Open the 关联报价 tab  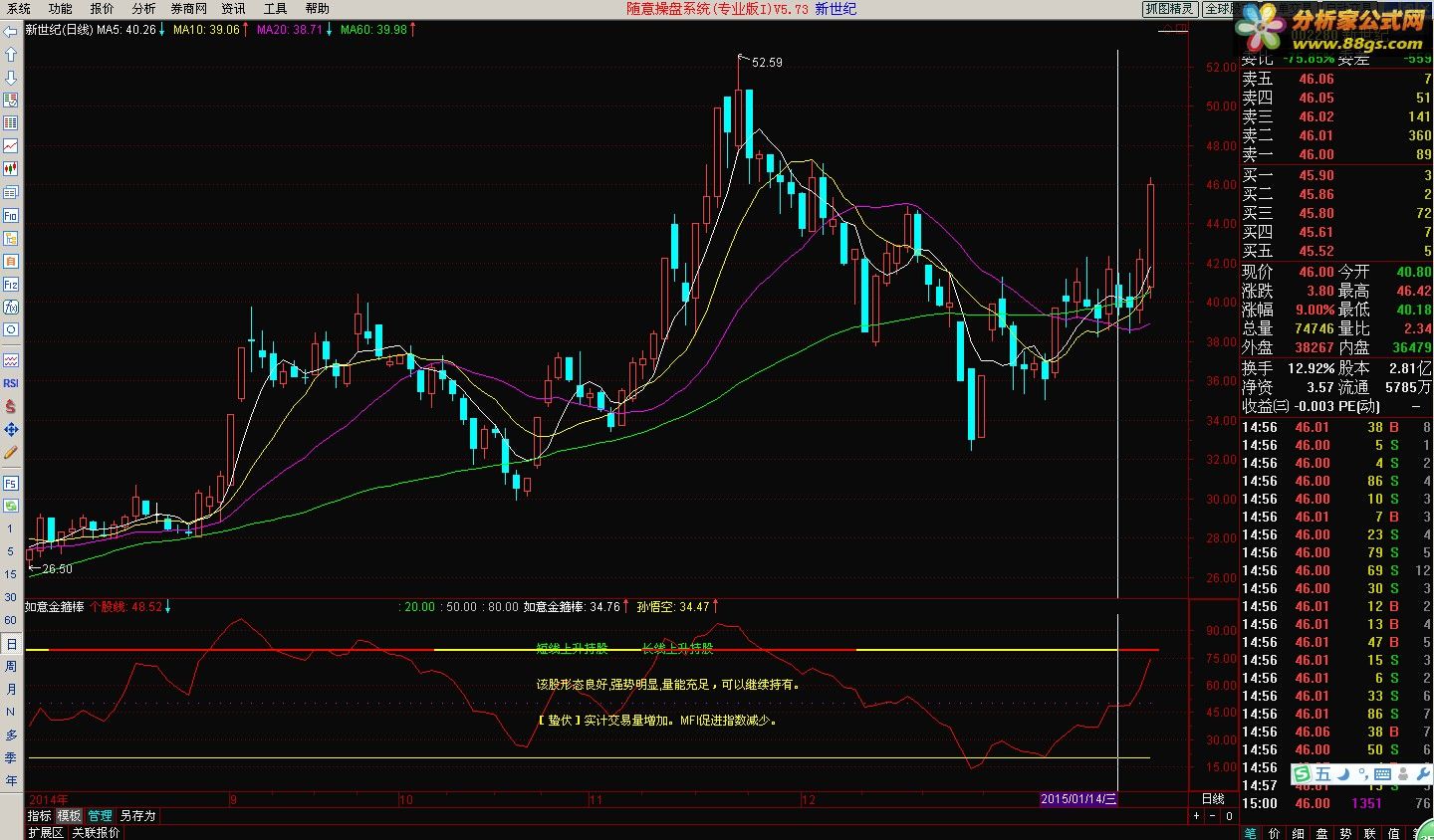[97, 832]
